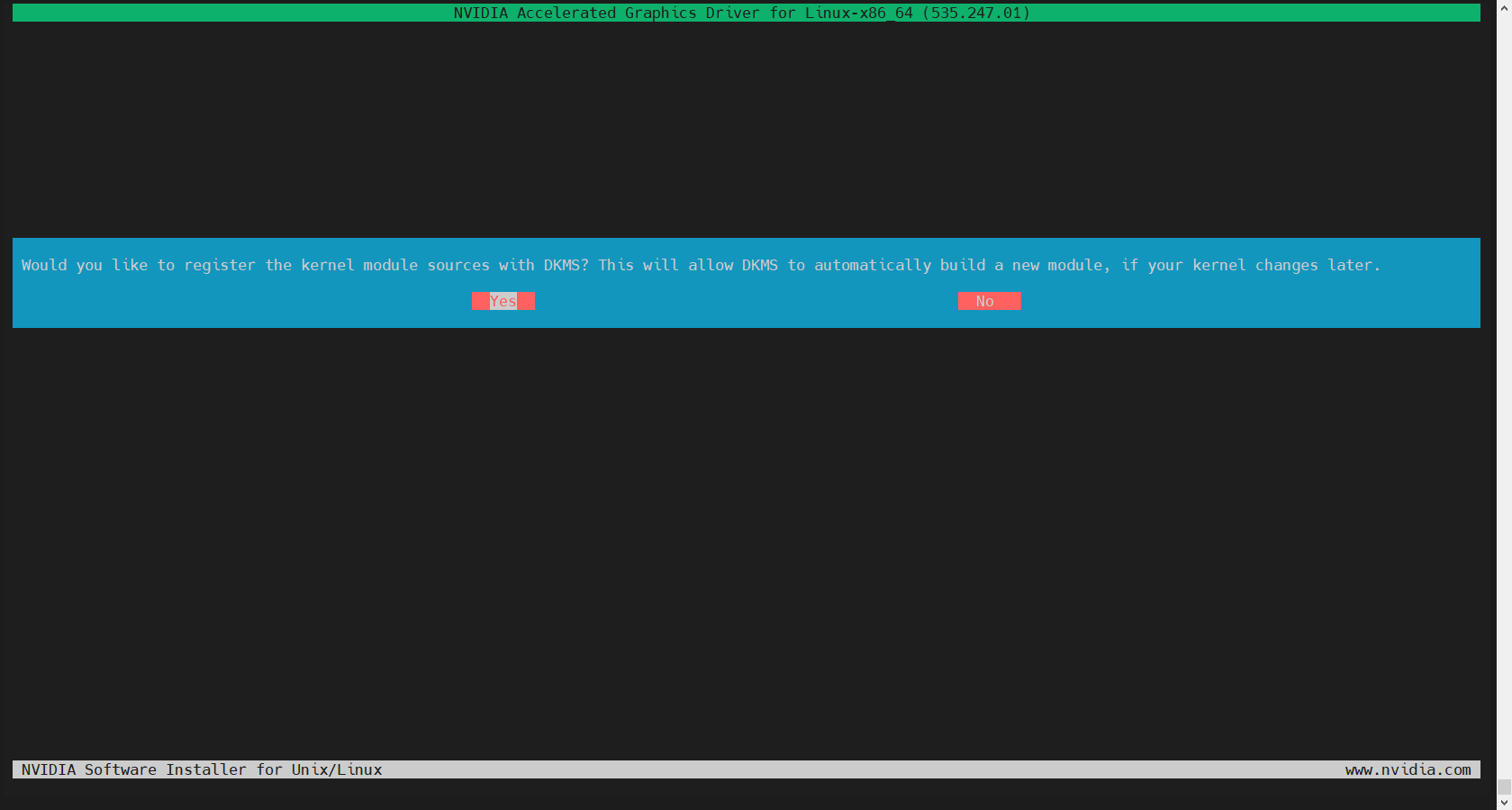This screenshot has width=1512, height=810.
Task: Click the word 'Would' starting the prompt
Action: 44,265
